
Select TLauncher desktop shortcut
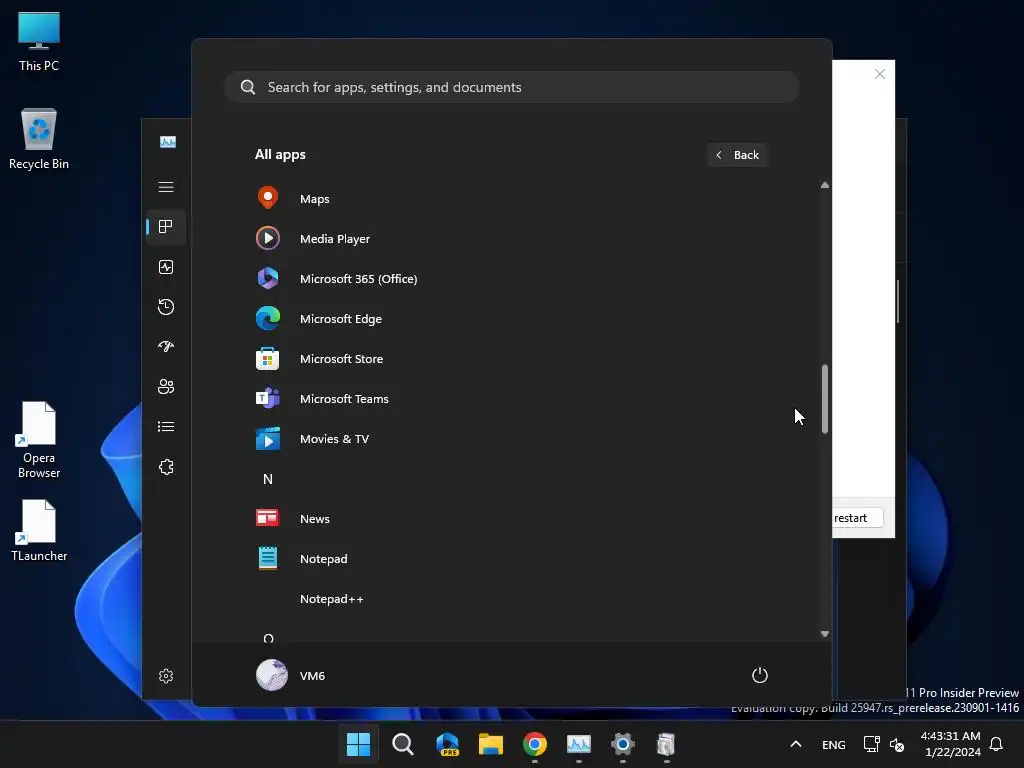[39, 531]
